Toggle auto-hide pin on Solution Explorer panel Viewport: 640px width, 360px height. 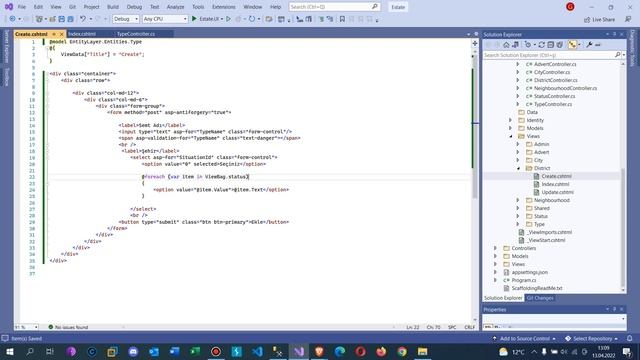614,34
